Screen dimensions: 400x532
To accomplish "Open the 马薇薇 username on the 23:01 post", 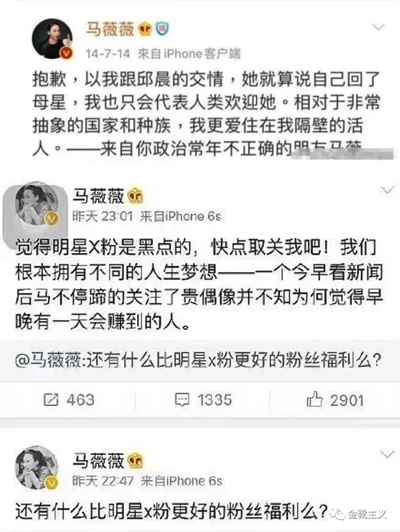I will tap(98, 195).
